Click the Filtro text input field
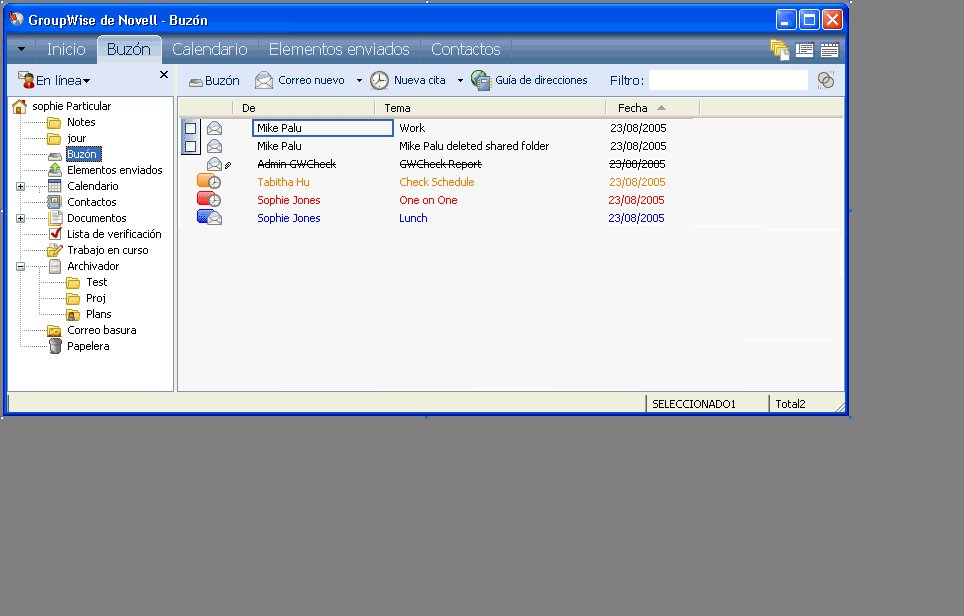 (728, 80)
